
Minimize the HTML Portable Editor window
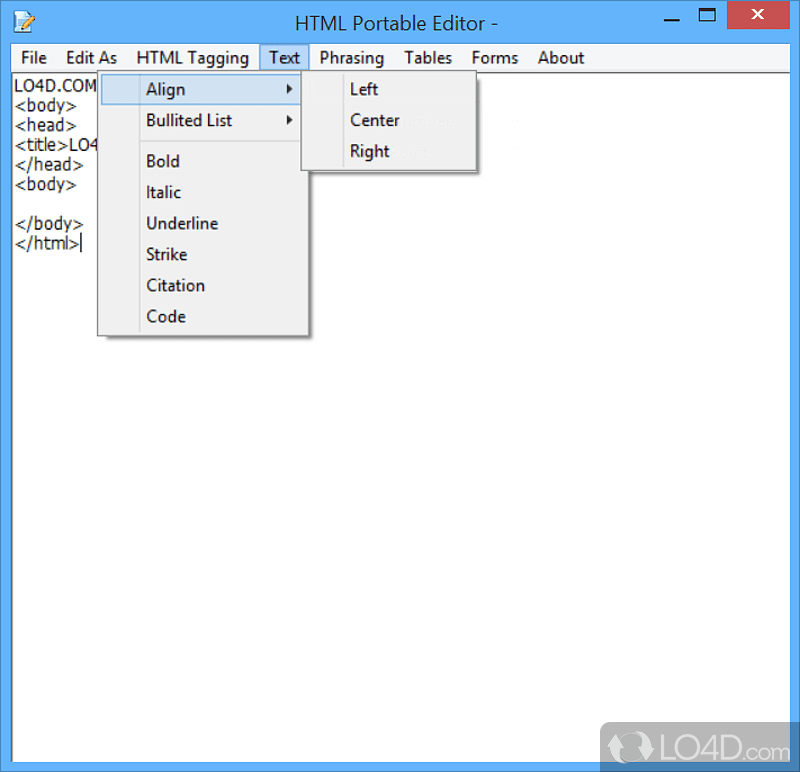(x=671, y=18)
